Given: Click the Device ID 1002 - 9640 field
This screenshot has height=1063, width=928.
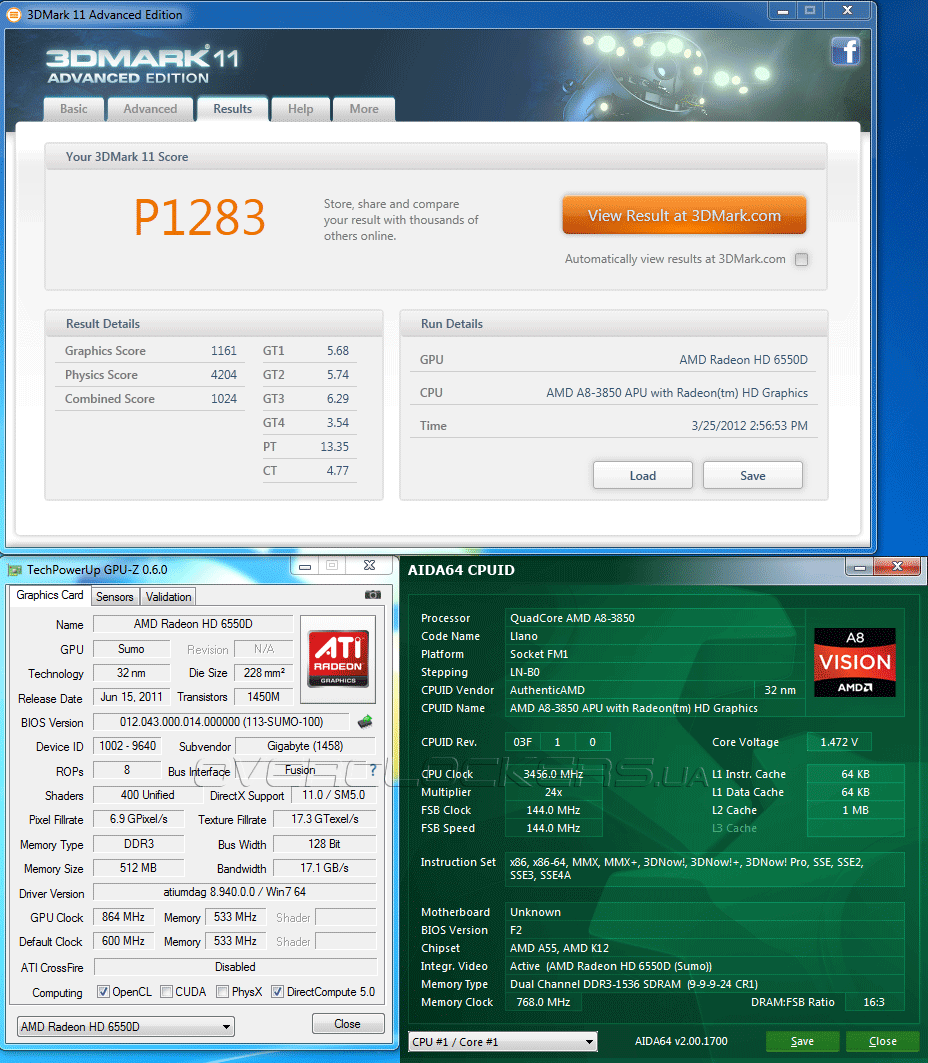Looking at the screenshot, I should click(x=127, y=746).
